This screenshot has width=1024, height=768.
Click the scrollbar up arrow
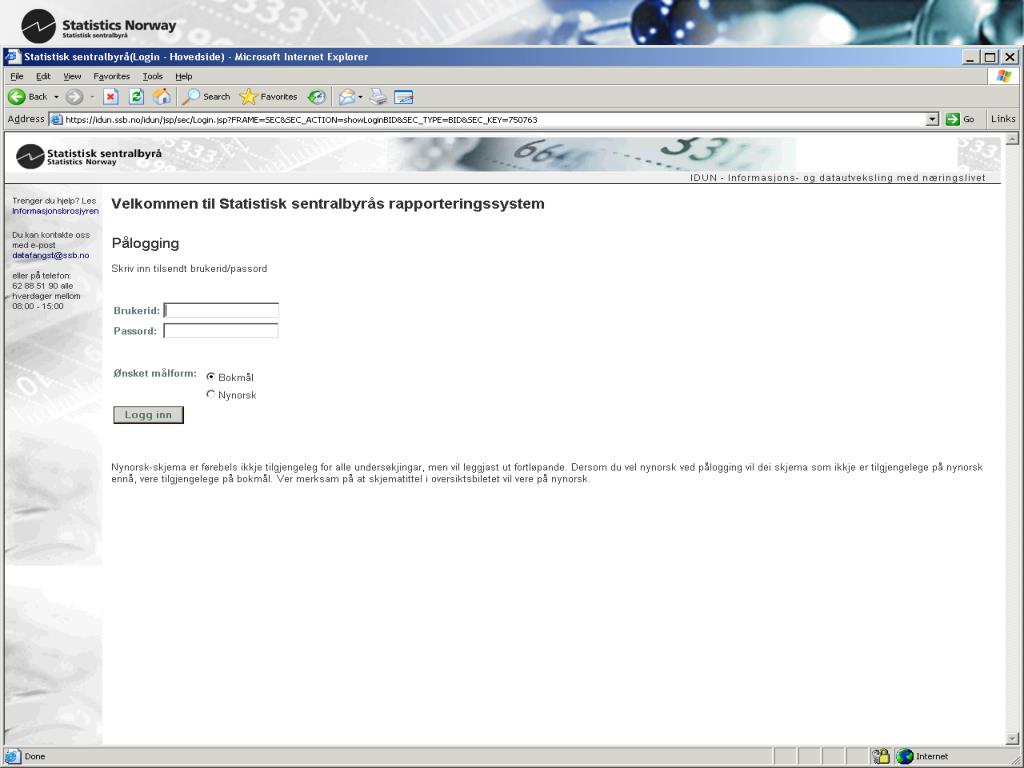[1012, 138]
